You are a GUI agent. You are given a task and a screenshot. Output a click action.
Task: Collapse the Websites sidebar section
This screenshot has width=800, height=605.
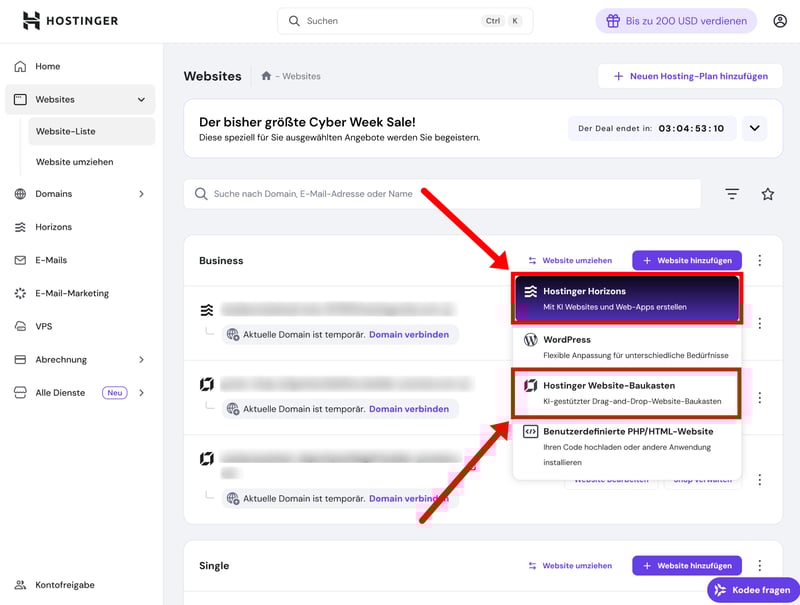pos(141,100)
